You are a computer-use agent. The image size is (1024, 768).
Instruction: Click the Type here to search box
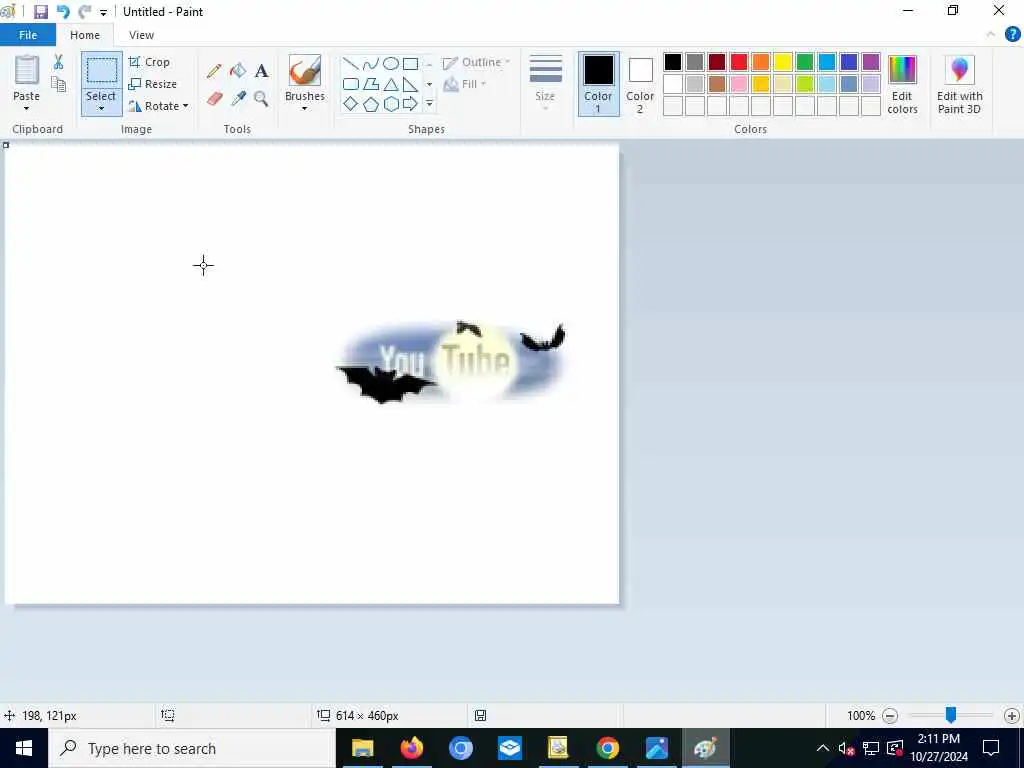tap(192, 748)
